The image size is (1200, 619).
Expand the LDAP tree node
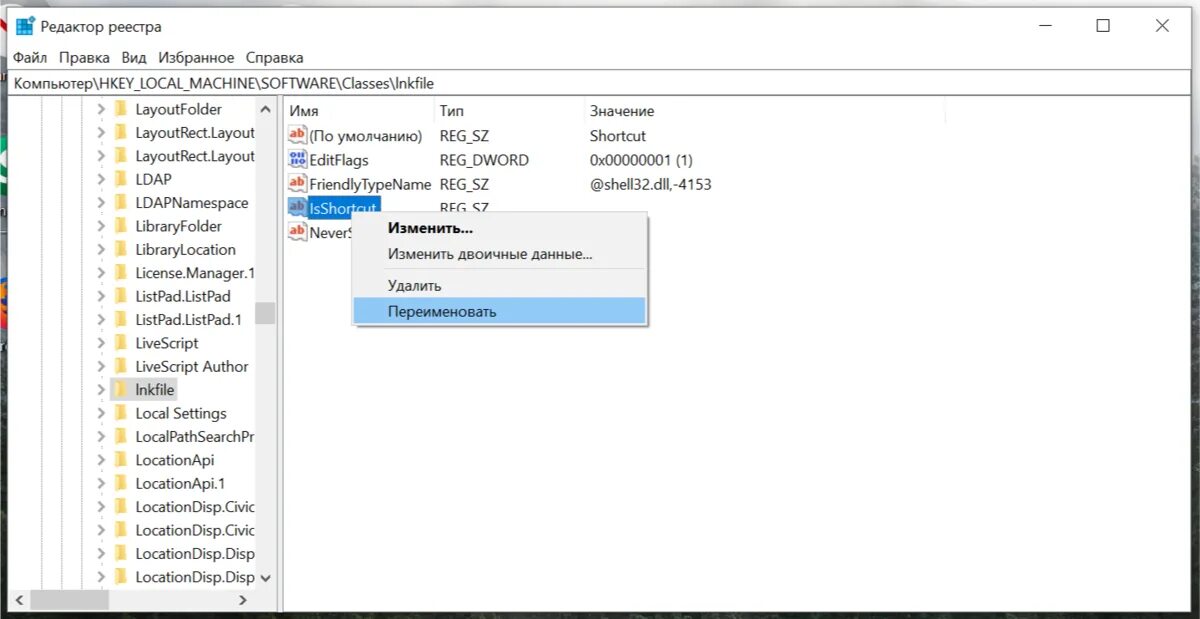[x=101, y=179]
